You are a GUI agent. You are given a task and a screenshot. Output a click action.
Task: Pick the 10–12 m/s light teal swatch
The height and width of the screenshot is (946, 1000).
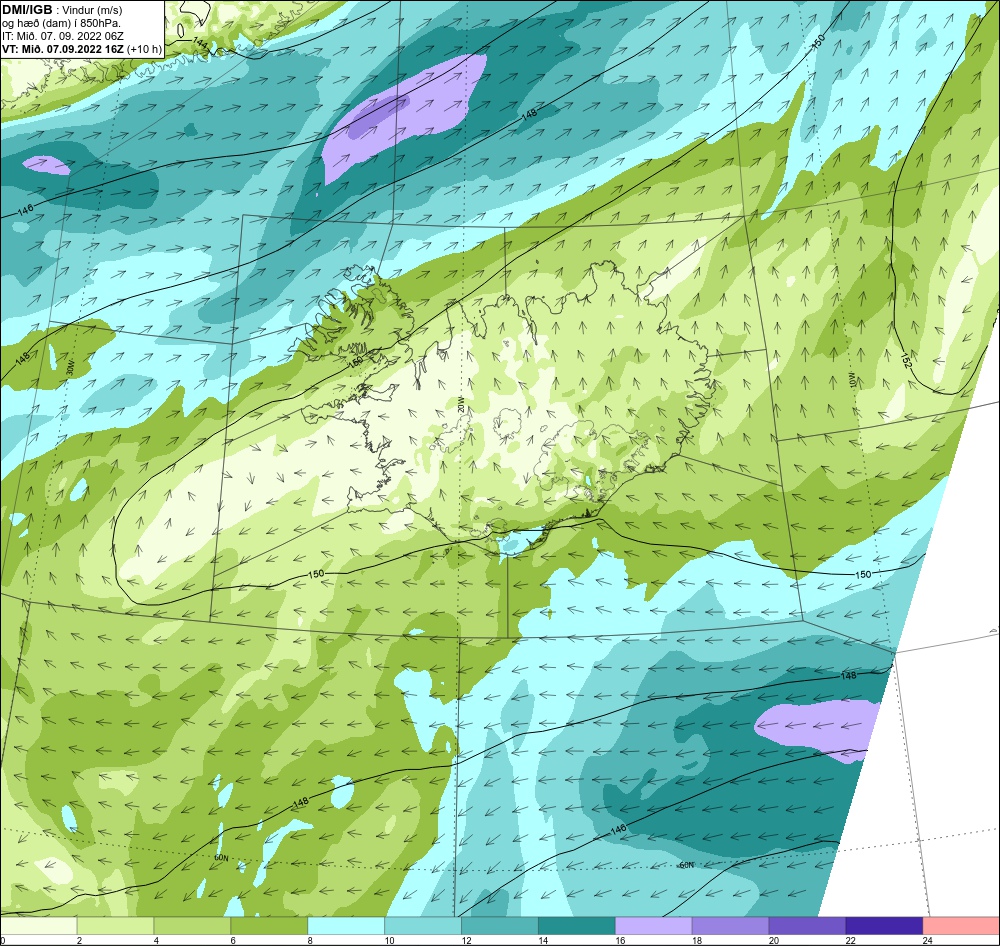click(x=423, y=925)
